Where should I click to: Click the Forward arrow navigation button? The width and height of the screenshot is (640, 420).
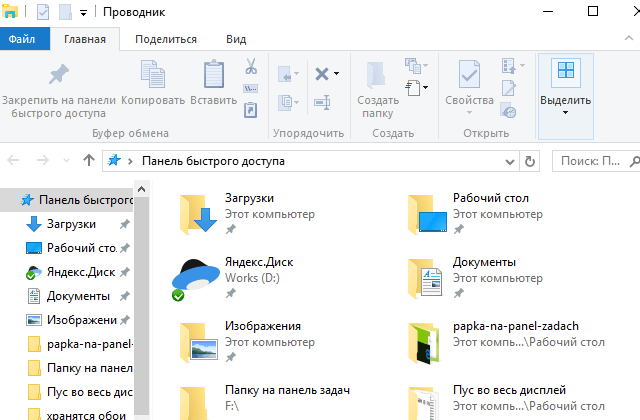tap(43, 160)
